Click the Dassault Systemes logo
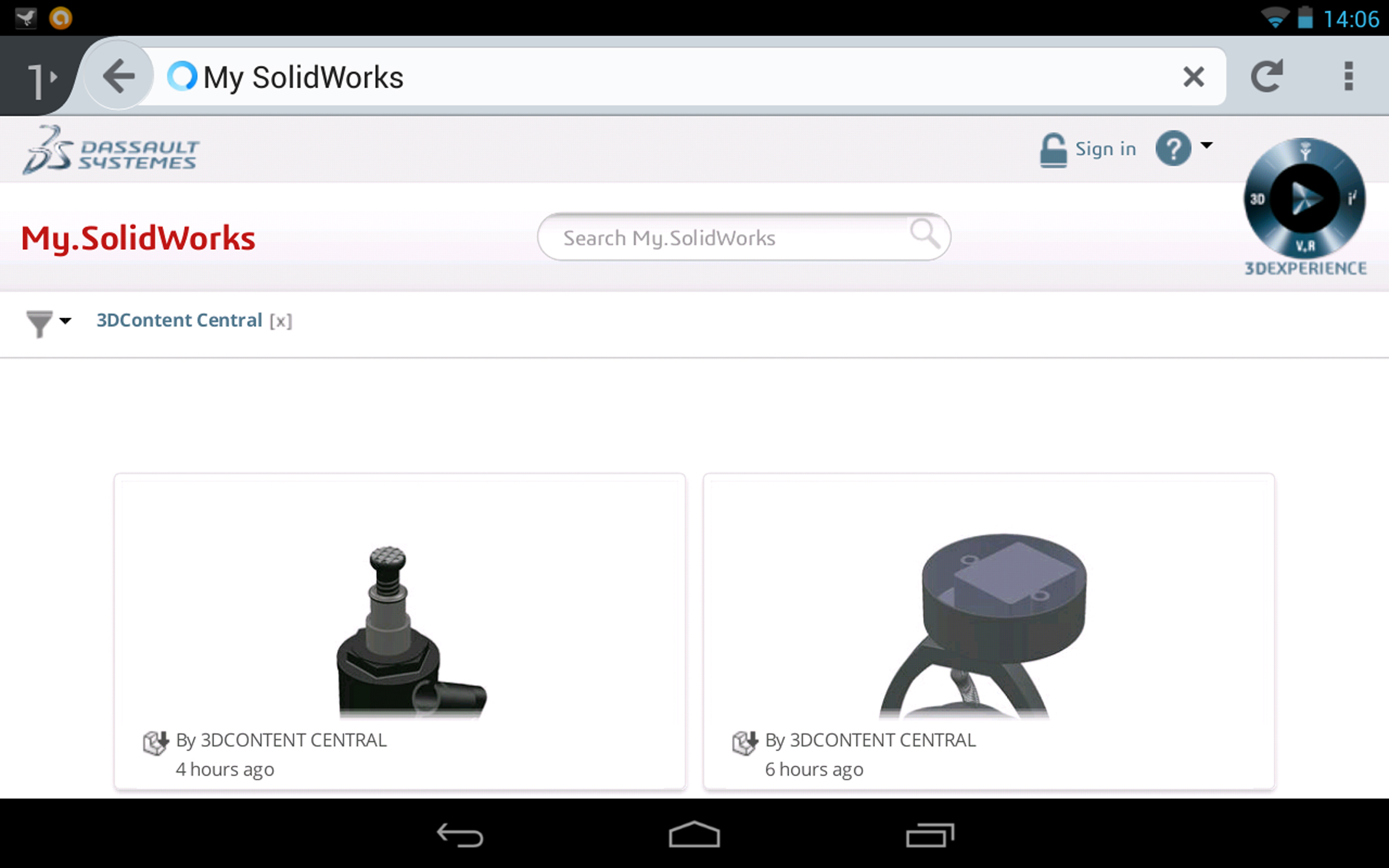 click(x=111, y=150)
